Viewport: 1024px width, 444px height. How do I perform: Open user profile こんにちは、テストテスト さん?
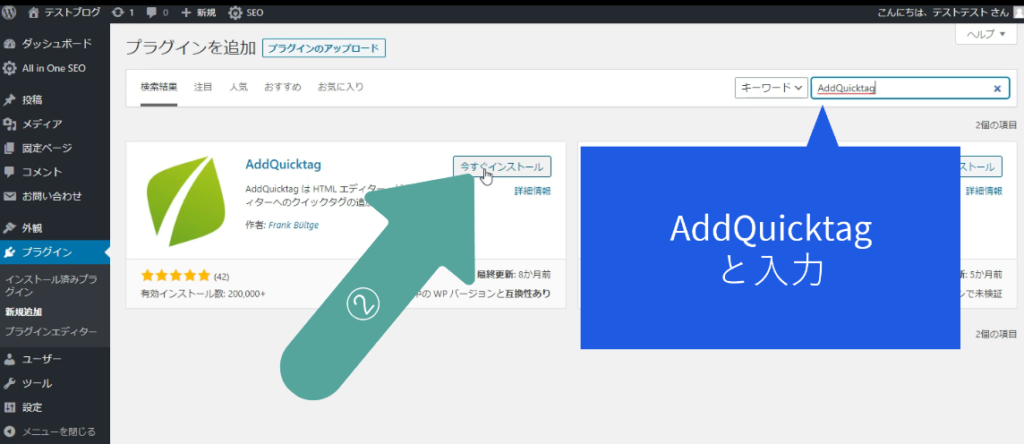click(x=945, y=12)
